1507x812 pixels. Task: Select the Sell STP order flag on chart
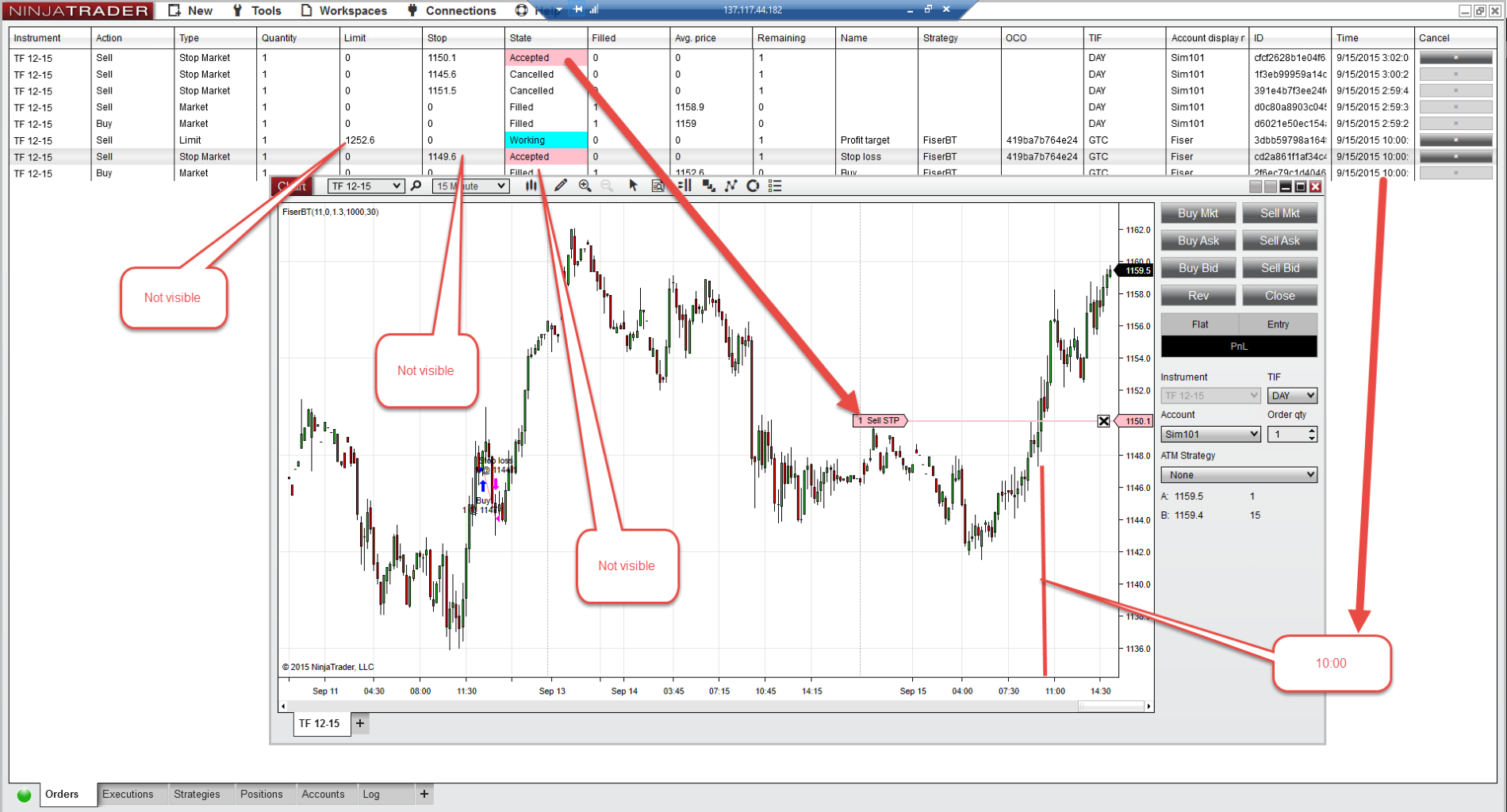pos(880,421)
